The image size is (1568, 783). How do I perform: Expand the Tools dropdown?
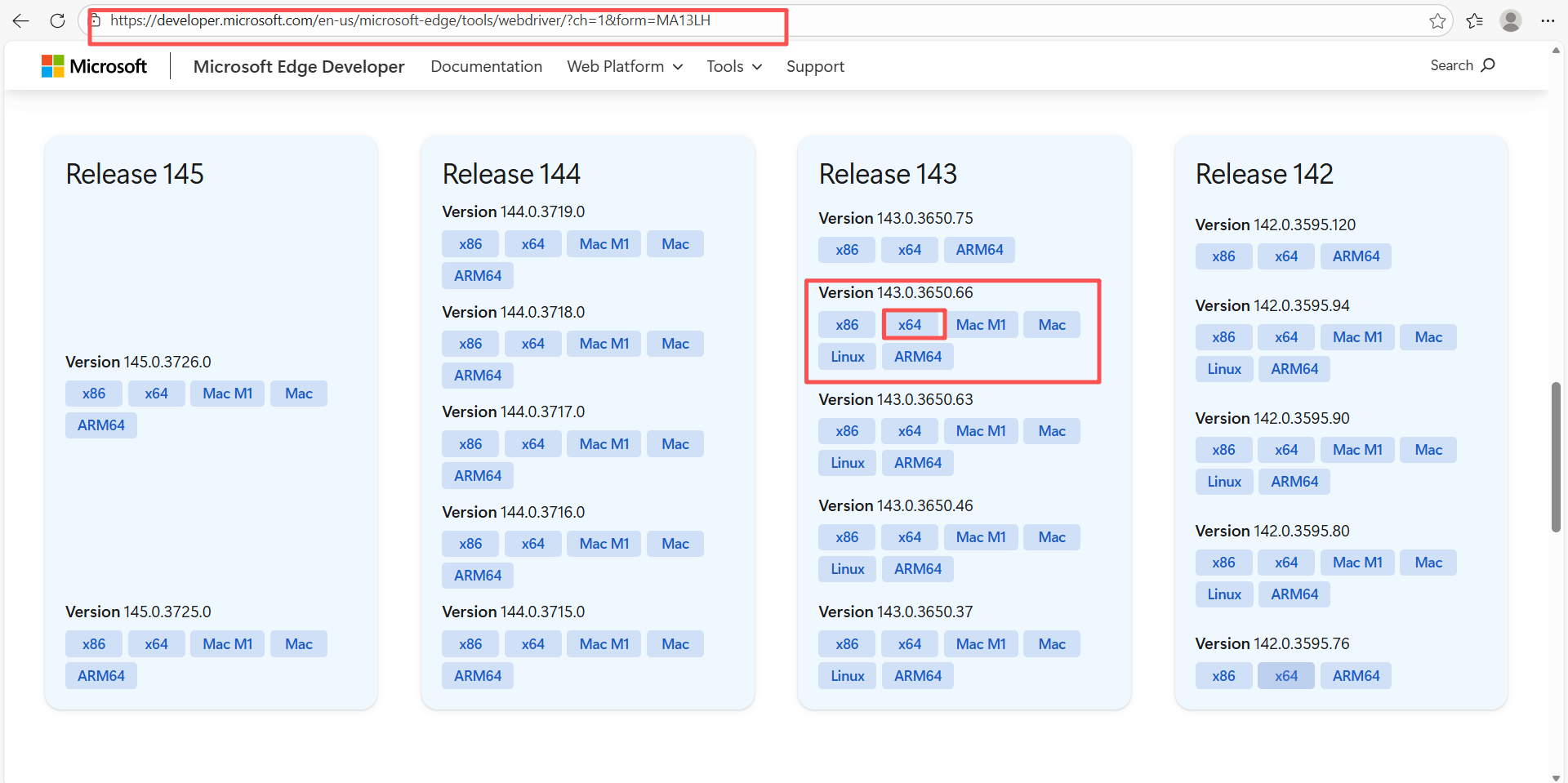point(734,66)
